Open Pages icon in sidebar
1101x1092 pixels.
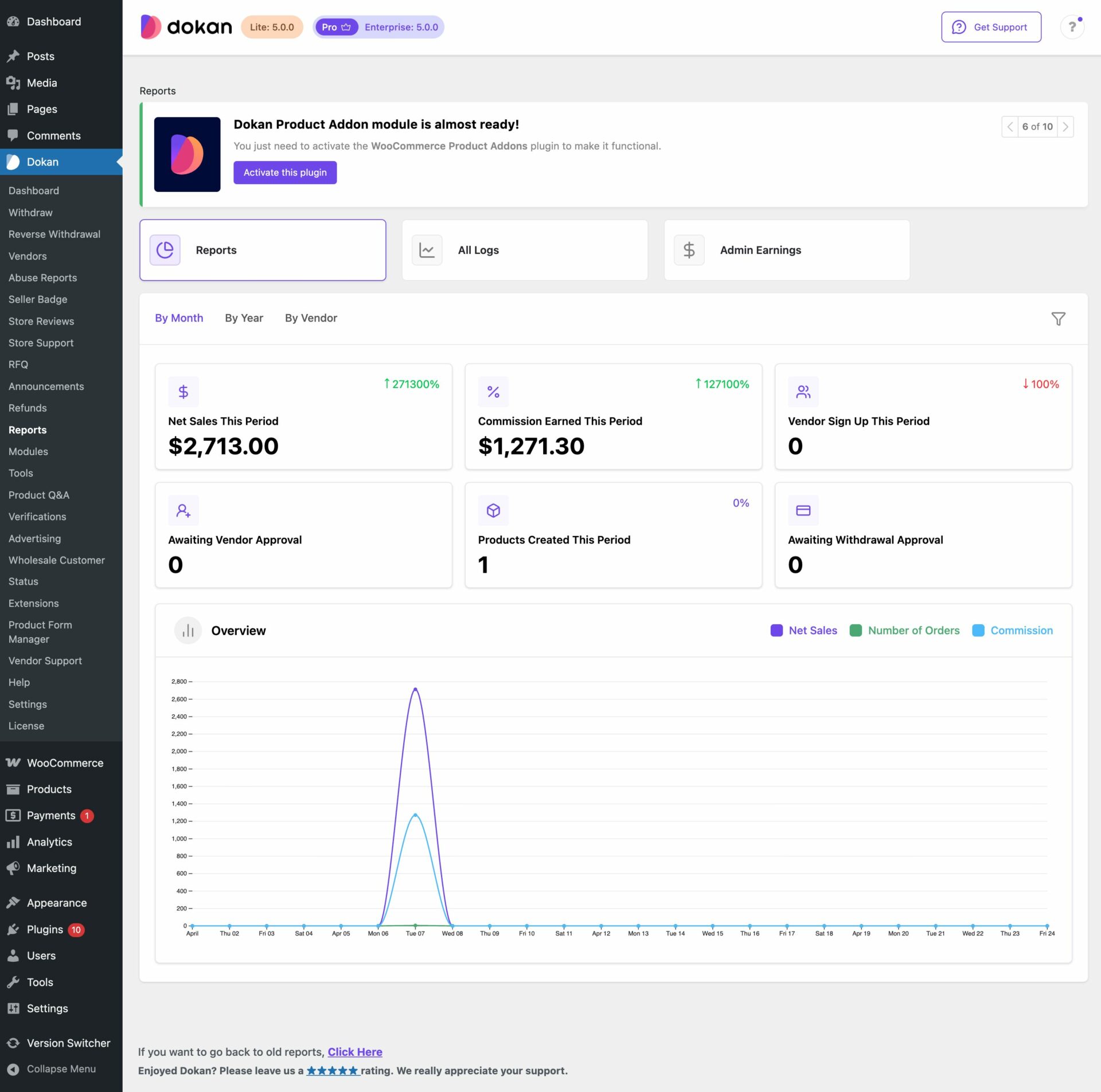[x=13, y=109]
